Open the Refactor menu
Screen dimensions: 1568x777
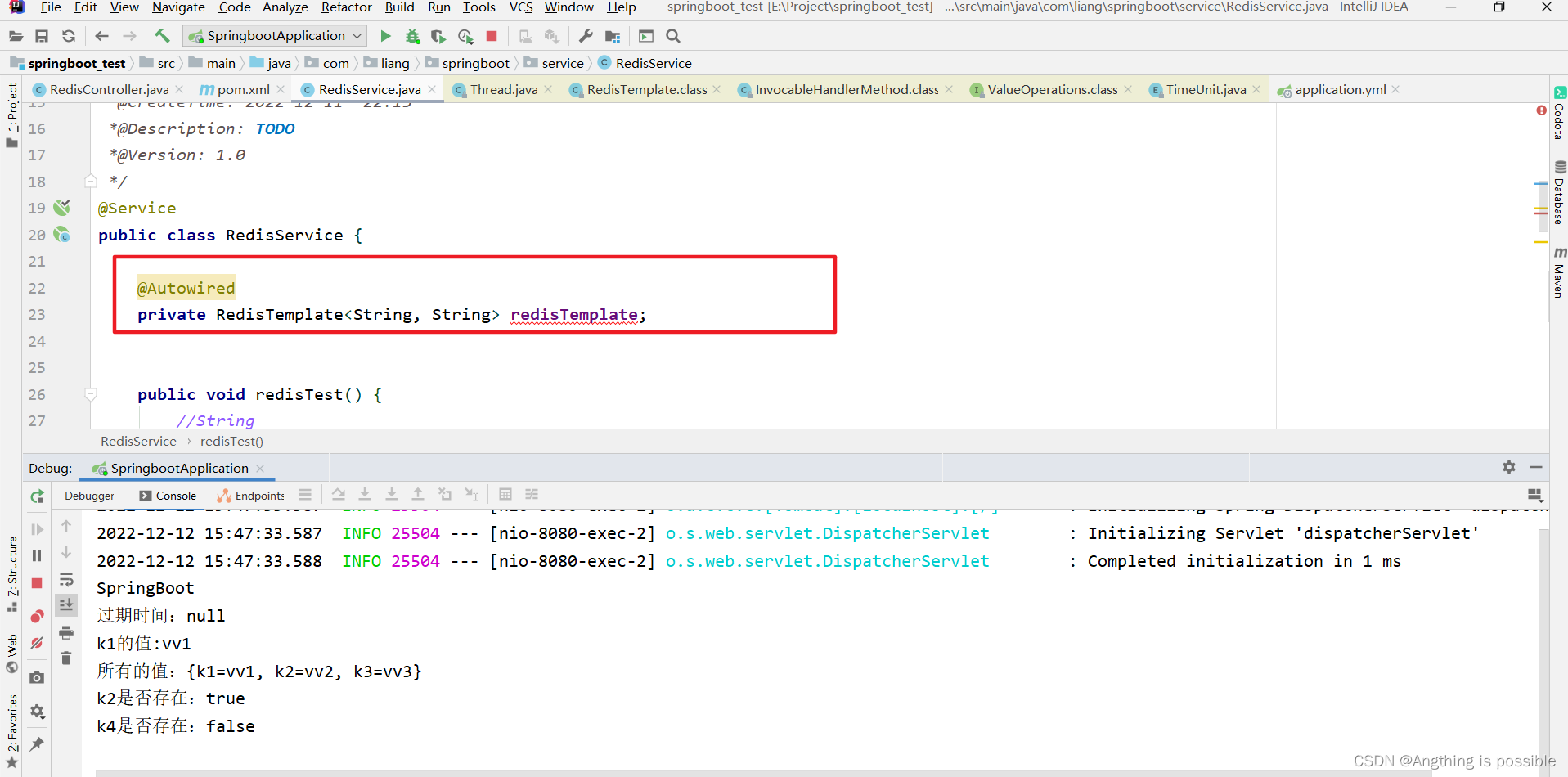tap(346, 7)
